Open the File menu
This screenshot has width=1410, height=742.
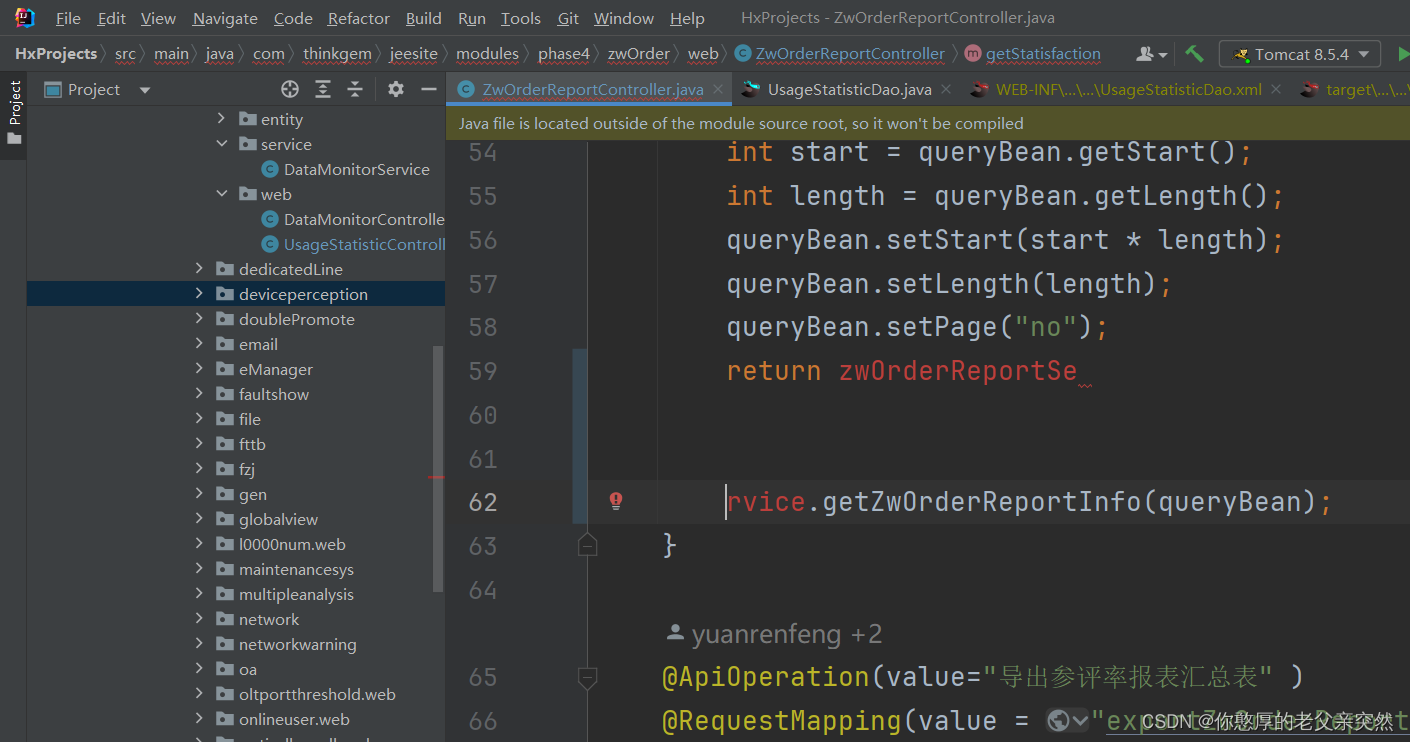tap(69, 18)
